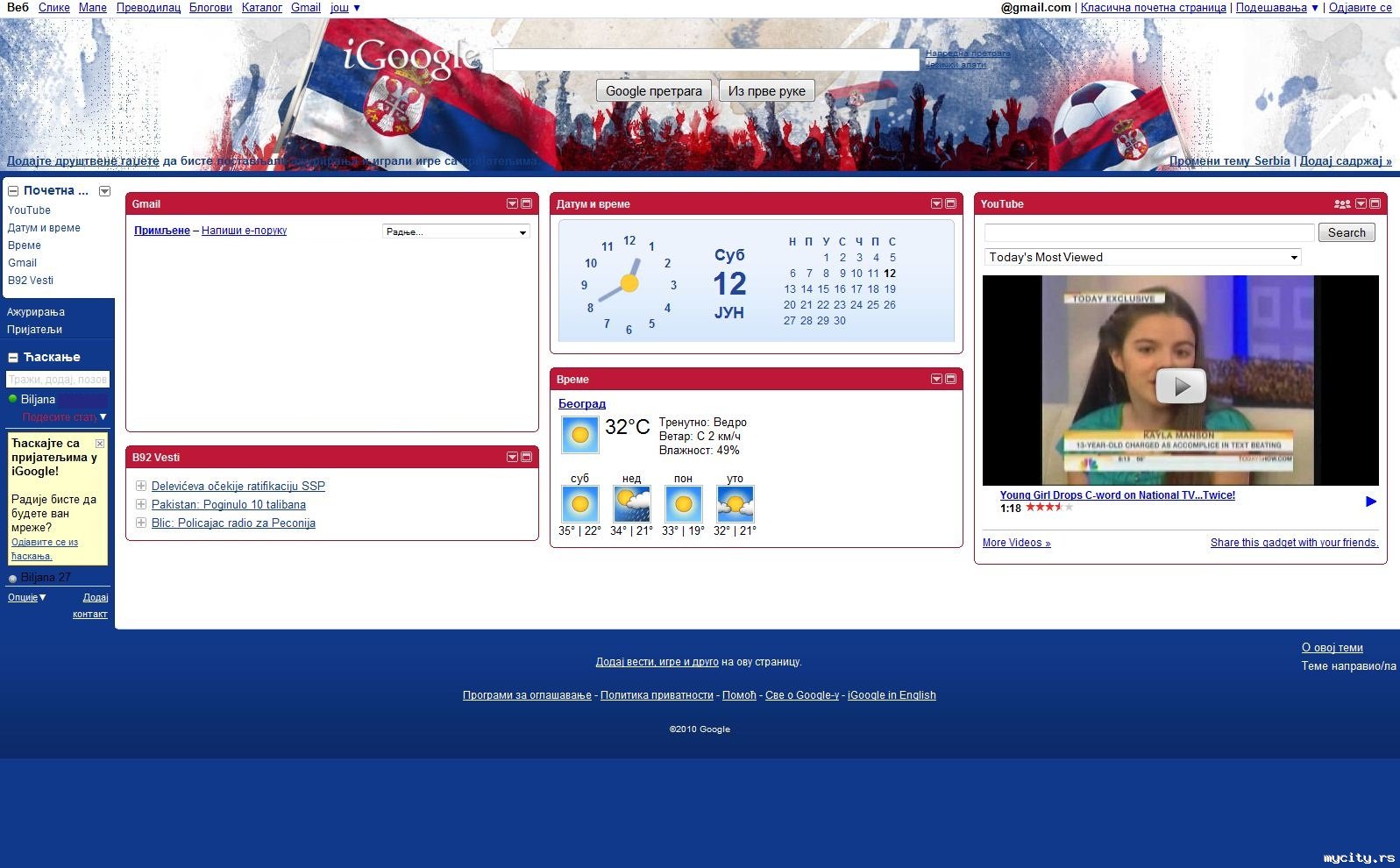Focus the main Google search field
The height and width of the screenshot is (868, 1400).
point(706,60)
